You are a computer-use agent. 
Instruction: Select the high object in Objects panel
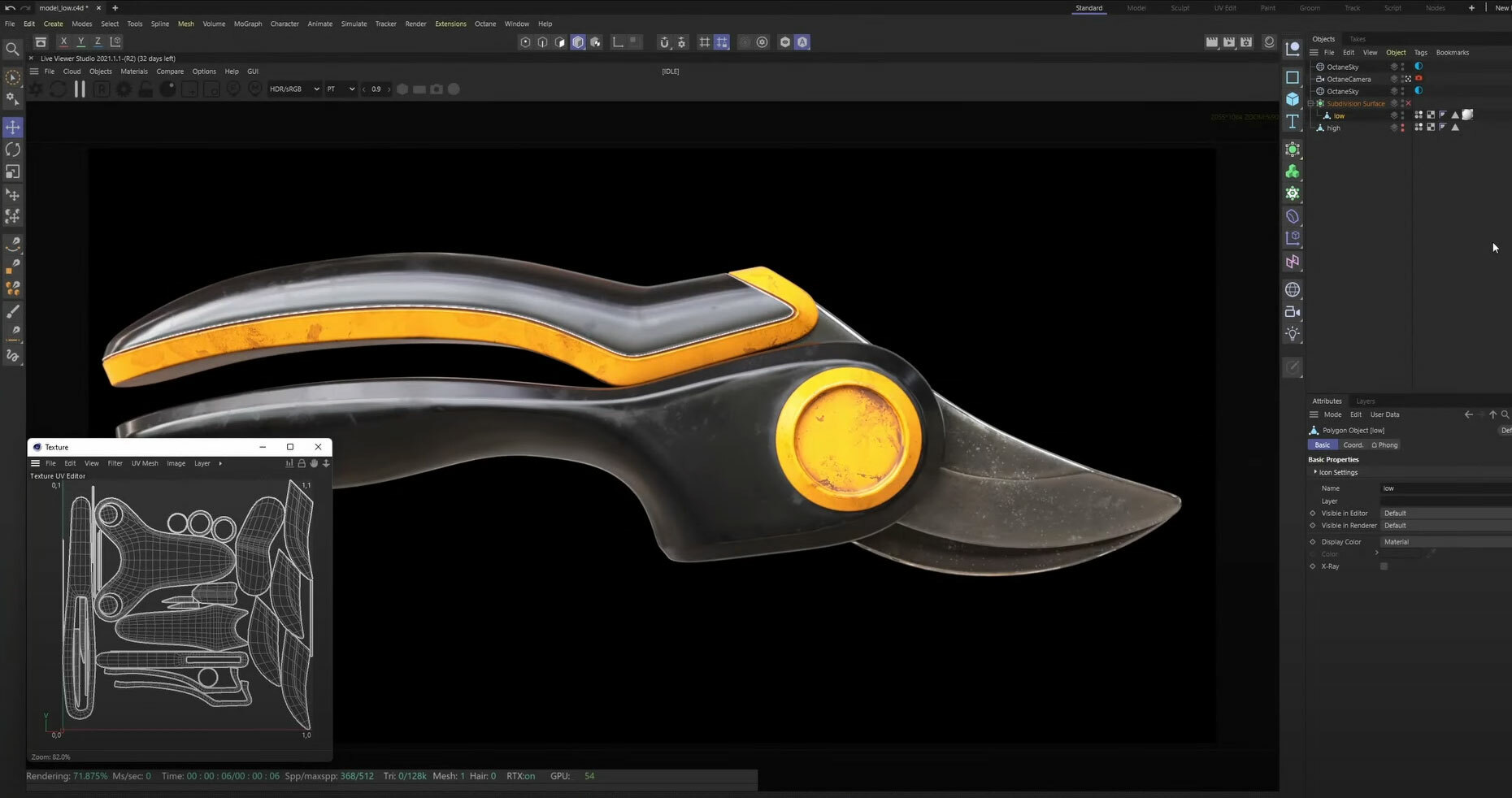(x=1333, y=128)
